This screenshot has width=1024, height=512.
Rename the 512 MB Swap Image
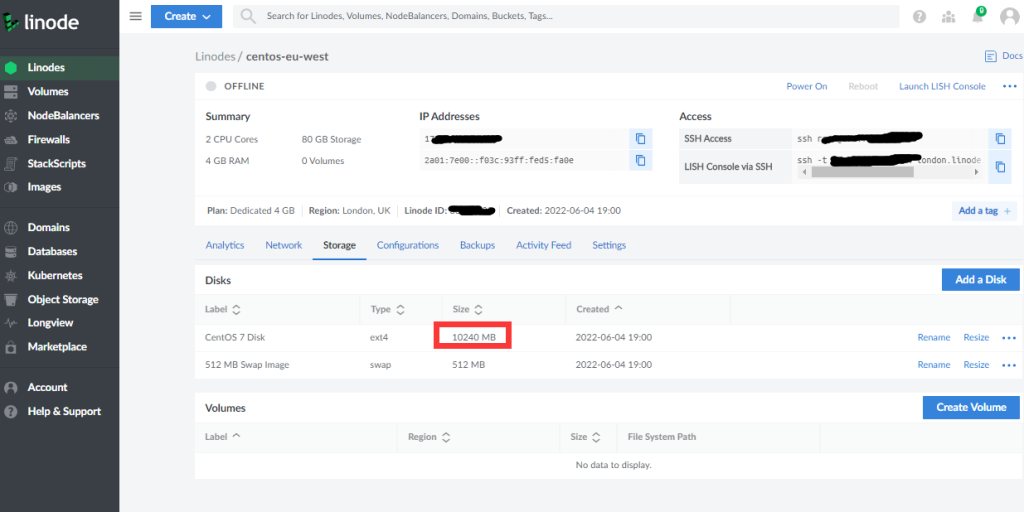tap(933, 364)
